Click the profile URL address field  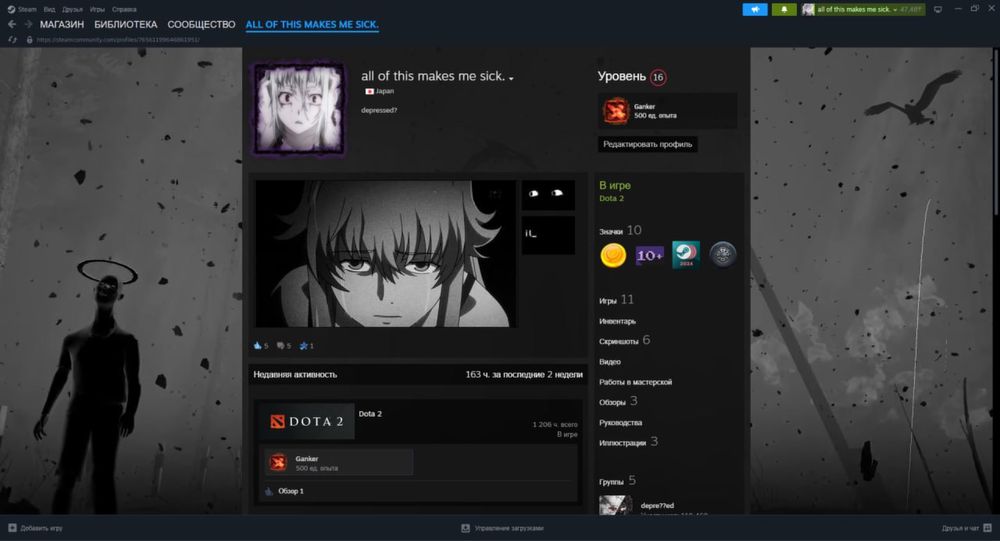(118, 40)
